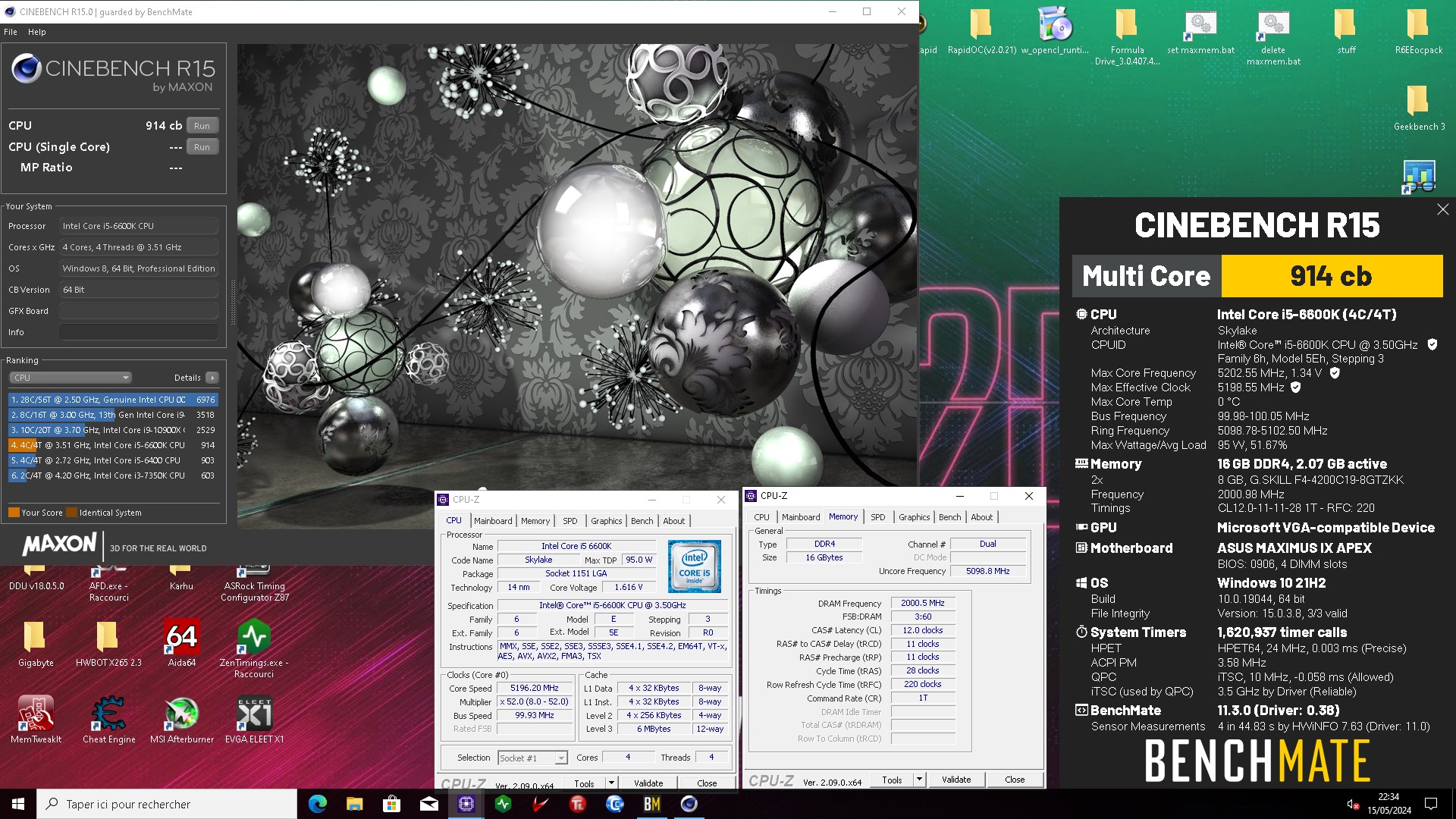
Task: Select the set maxmem.bat file icon
Action: click(1200, 30)
